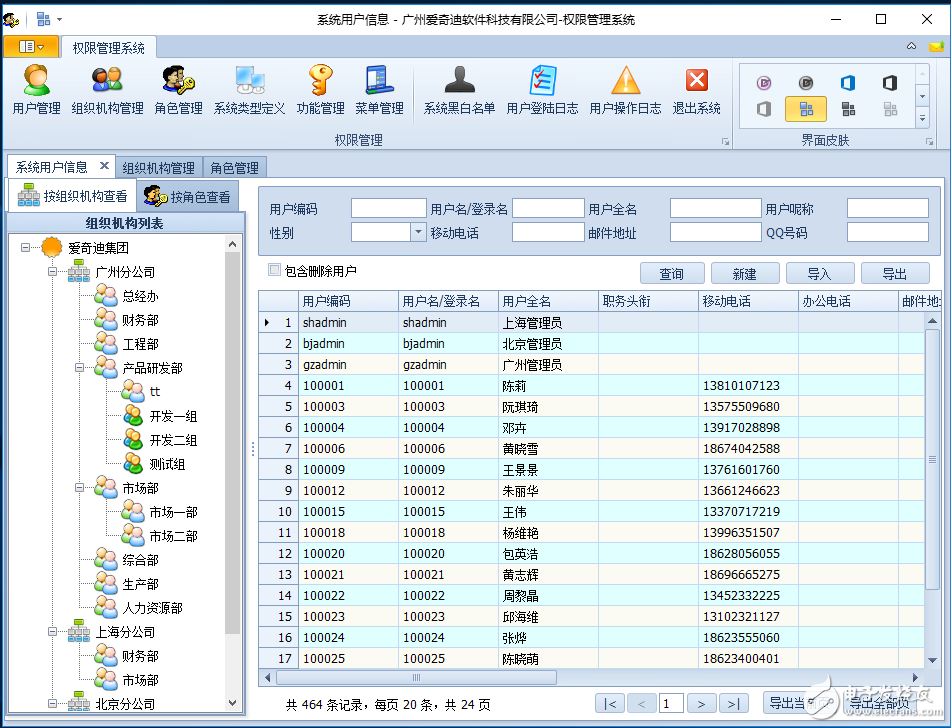Open 系统类型定义 from the ribbon
The image size is (951, 728).
[x=248, y=89]
